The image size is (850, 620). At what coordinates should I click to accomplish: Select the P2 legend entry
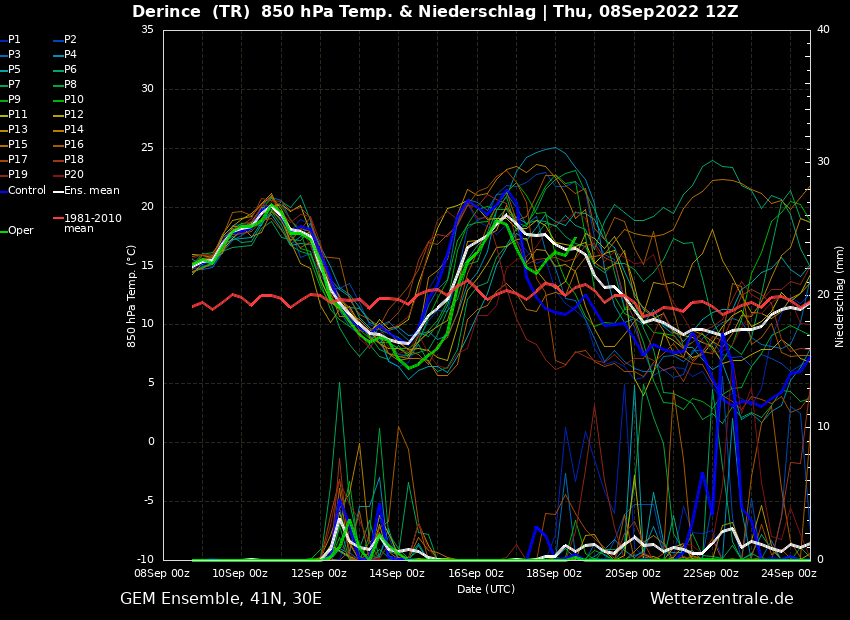click(x=65, y=40)
